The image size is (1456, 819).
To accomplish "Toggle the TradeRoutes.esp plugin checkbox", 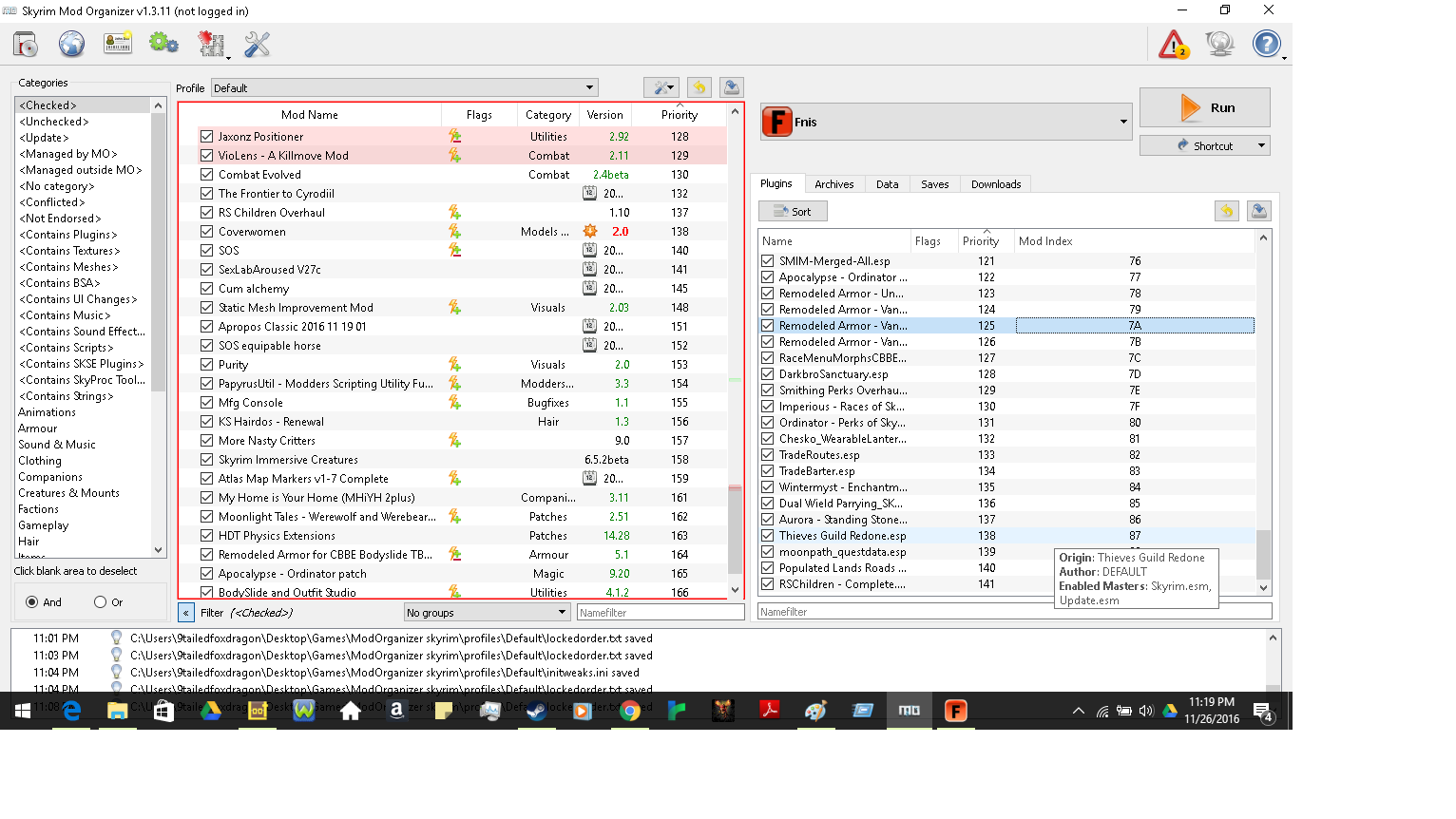I will (768, 455).
